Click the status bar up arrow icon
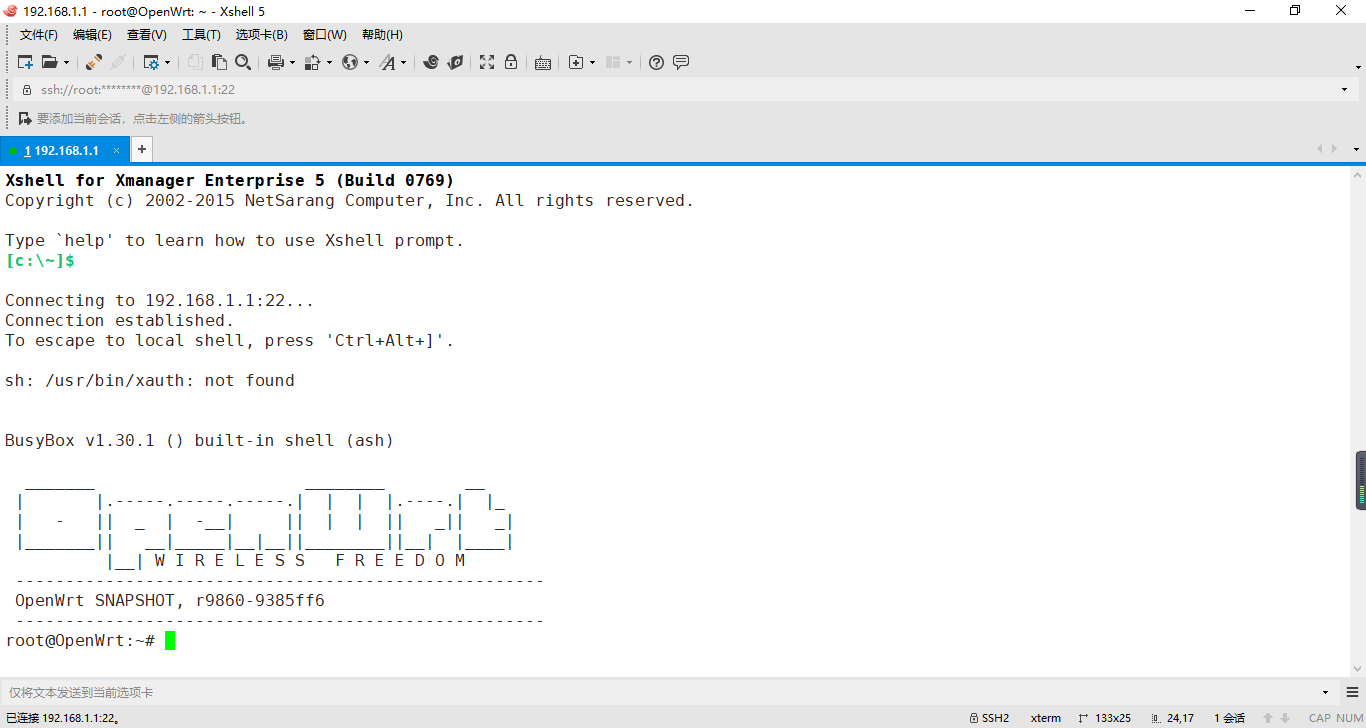The image size is (1366, 728). [1268, 718]
